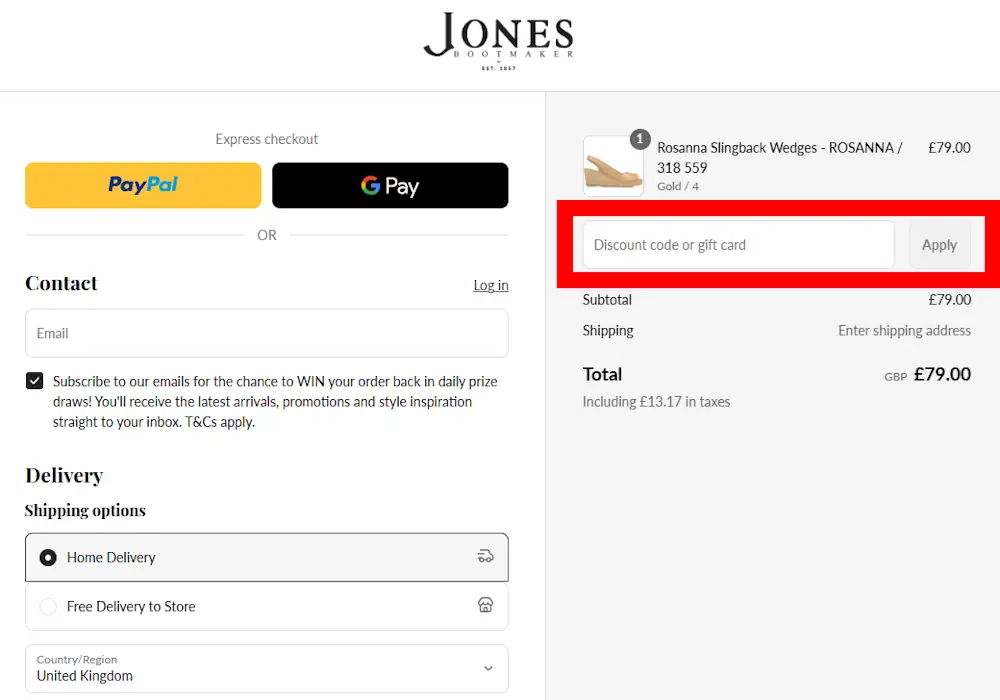Click the chevron on the United Kingdom selector
This screenshot has width=1000, height=700.
pyautogui.click(x=488, y=668)
